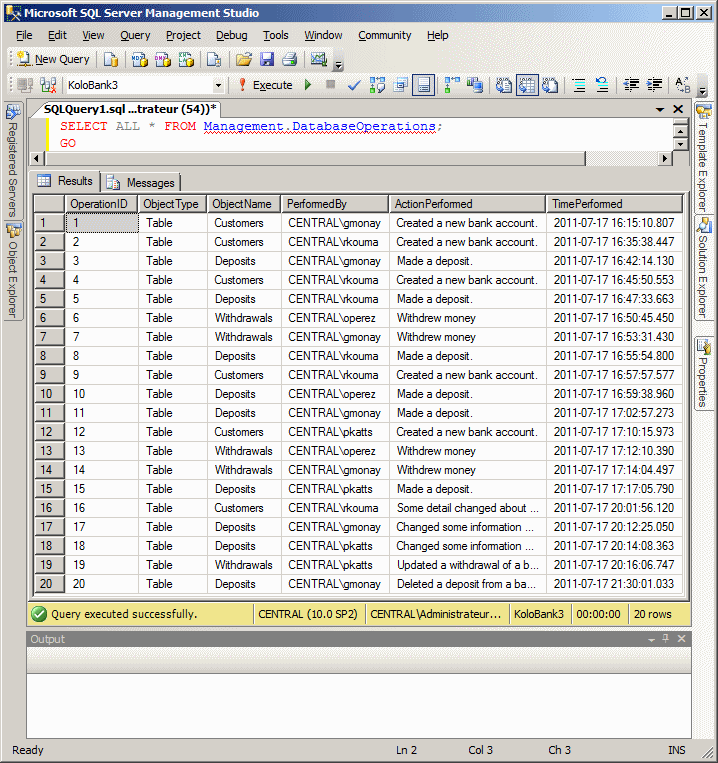The image size is (718, 763).
Task: Click editor vertical scrollbar up arrow
Action: click(x=681, y=132)
